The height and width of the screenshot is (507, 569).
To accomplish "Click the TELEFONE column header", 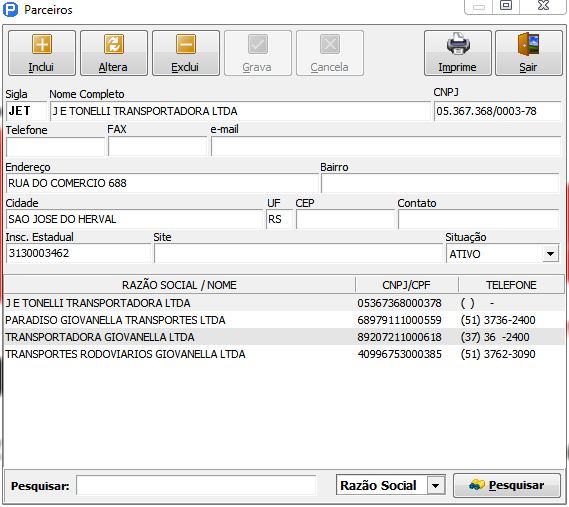I will pos(511,285).
